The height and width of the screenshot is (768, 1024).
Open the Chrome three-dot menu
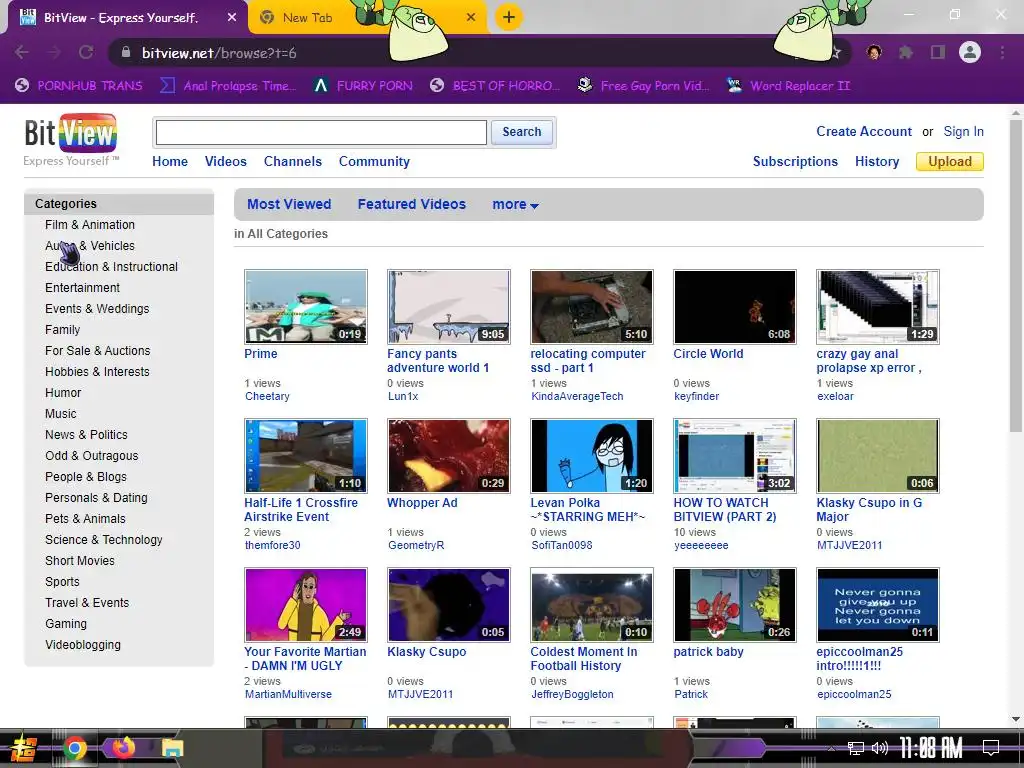tap(1002, 52)
